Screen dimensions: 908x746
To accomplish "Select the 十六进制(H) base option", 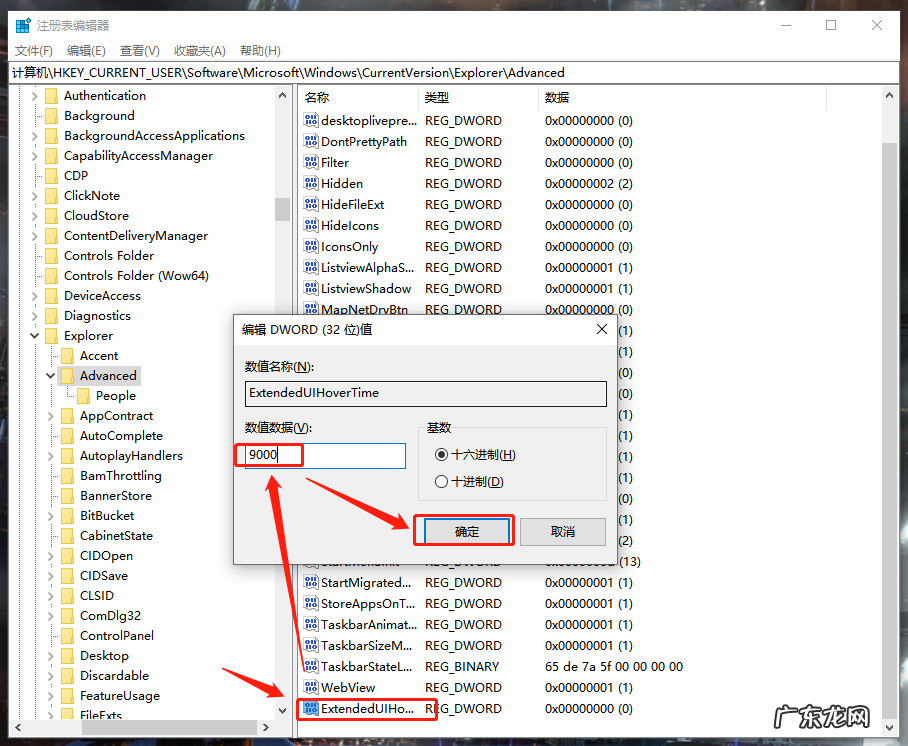I will (440, 453).
